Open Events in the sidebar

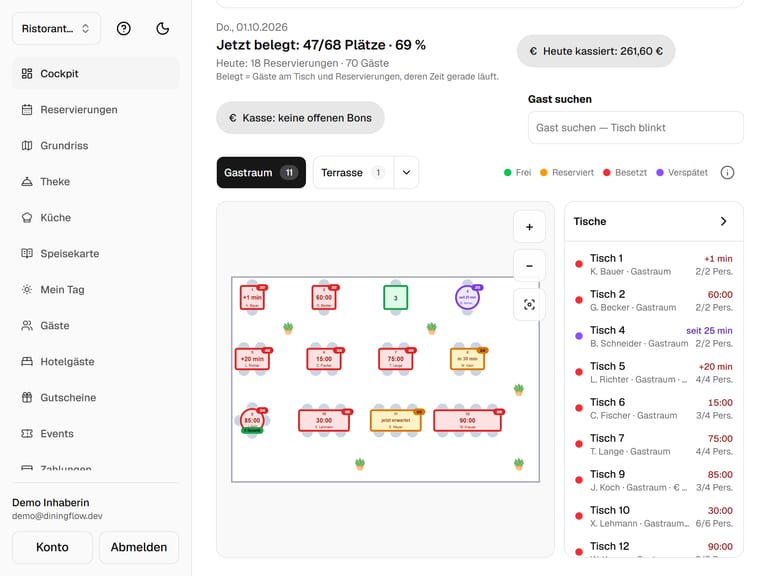[x=96, y=433]
